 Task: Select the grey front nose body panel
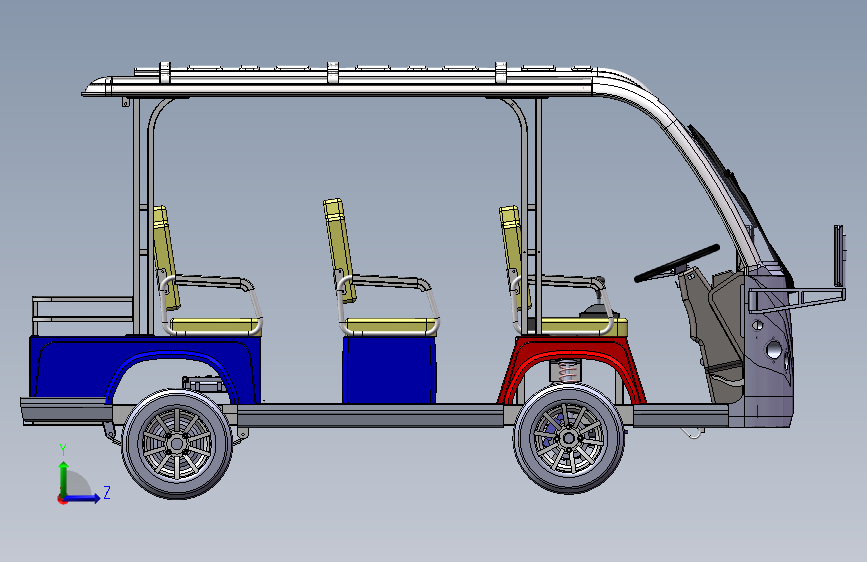click(x=769, y=348)
